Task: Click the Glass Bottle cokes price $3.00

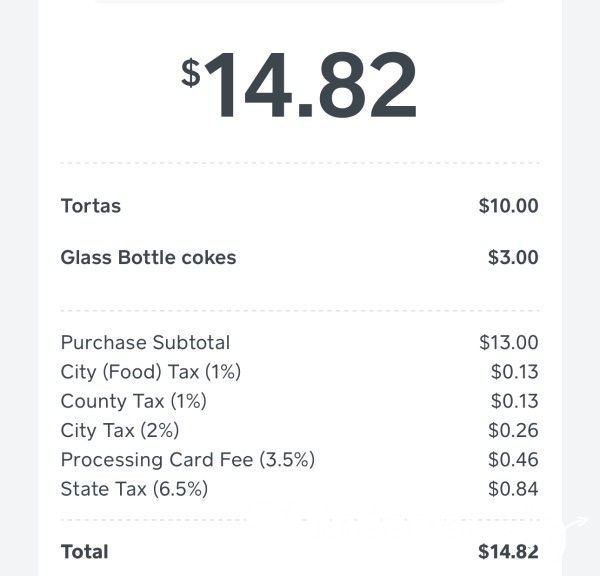Action: (513, 257)
